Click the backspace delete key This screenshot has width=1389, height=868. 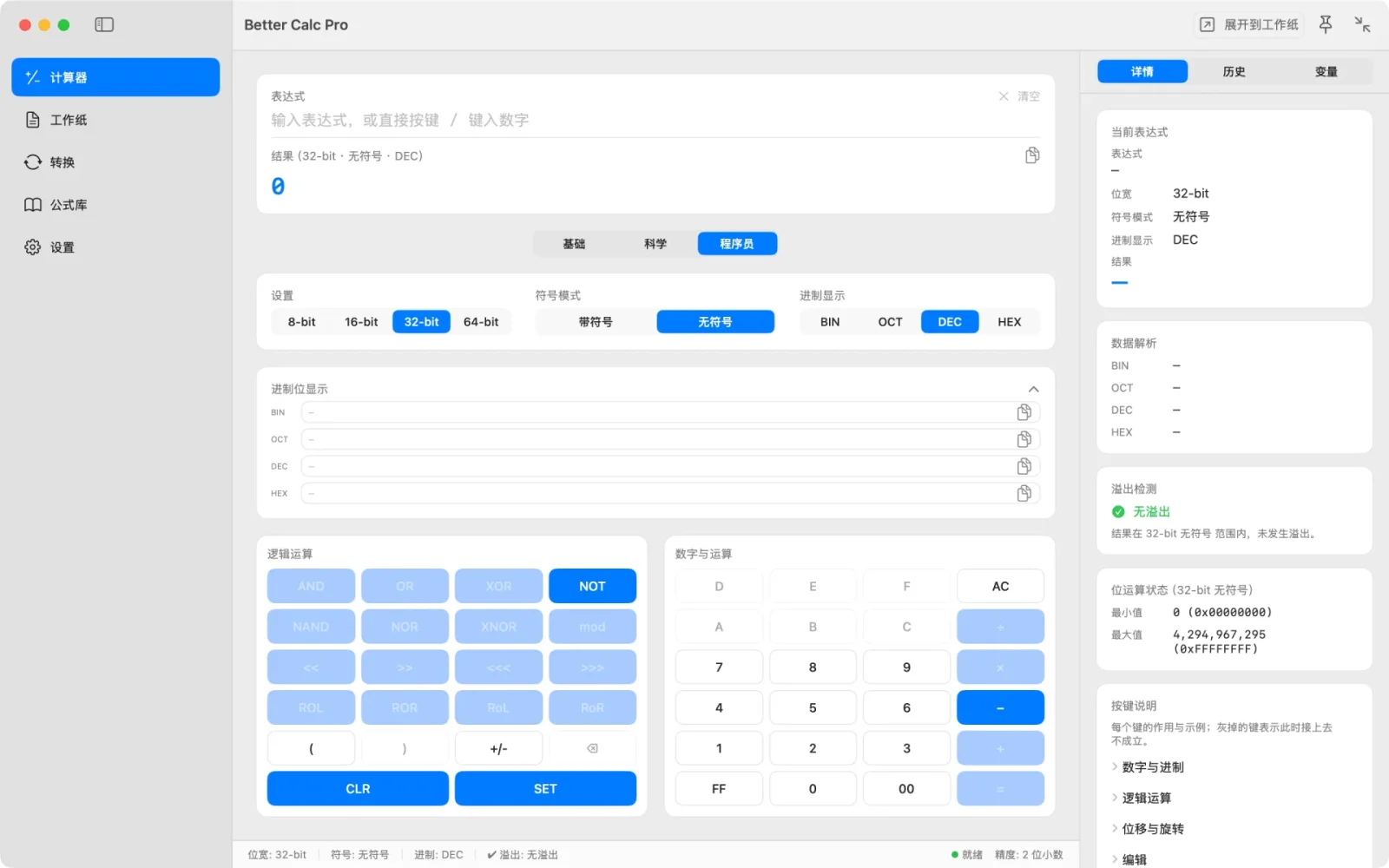(x=592, y=748)
